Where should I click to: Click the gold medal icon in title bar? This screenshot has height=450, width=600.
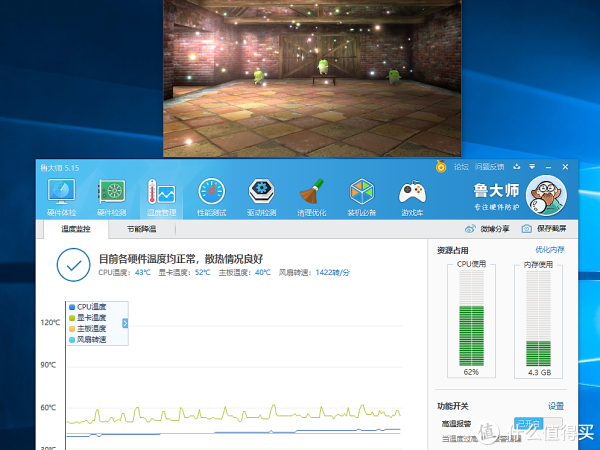click(x=441, y=166)
